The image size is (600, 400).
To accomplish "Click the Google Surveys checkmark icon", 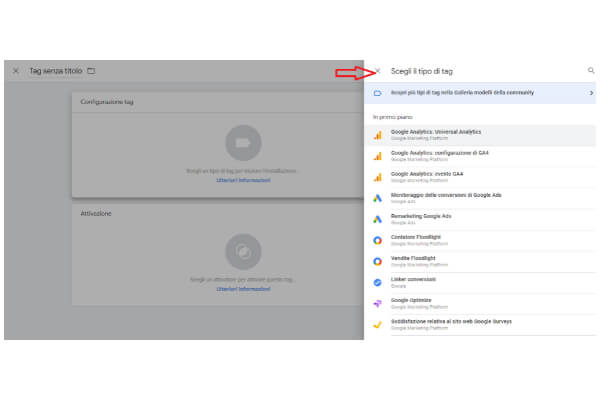I will point(378,325).
